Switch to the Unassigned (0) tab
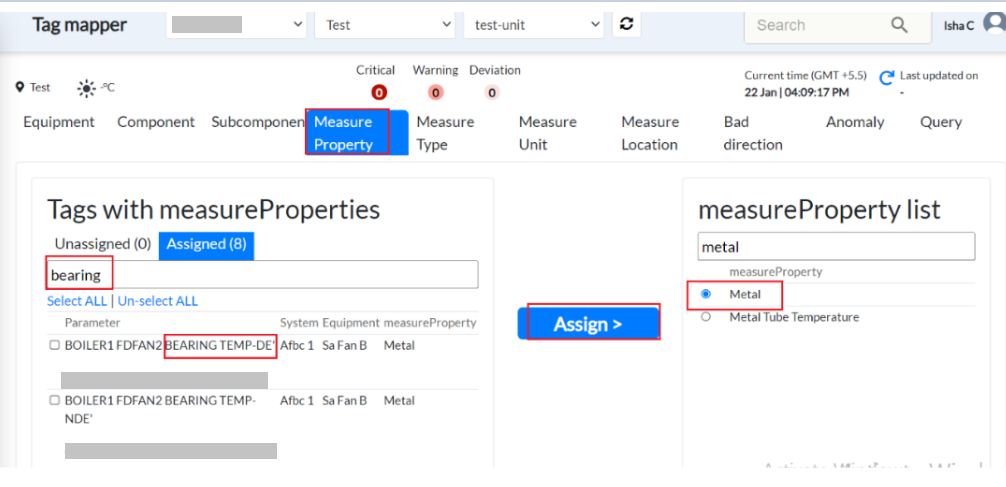1006x487 pixels. point(103,244)
